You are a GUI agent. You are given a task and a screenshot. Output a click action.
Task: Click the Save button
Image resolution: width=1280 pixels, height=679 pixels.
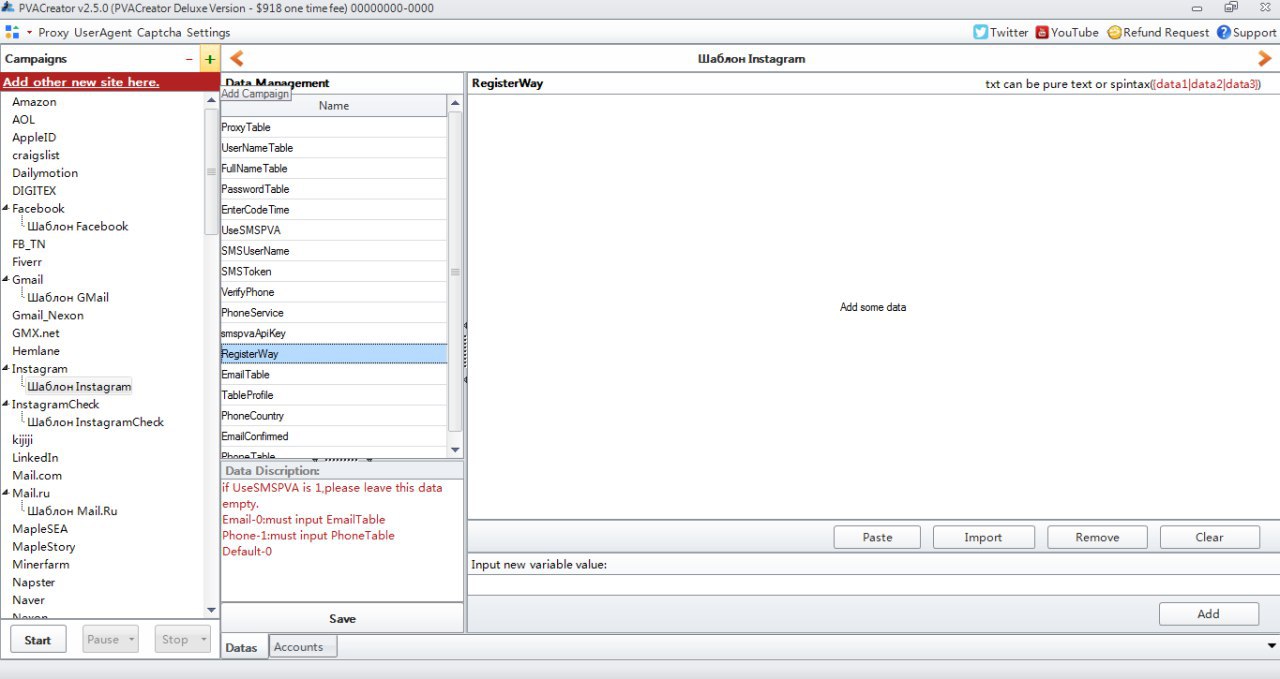342,618
